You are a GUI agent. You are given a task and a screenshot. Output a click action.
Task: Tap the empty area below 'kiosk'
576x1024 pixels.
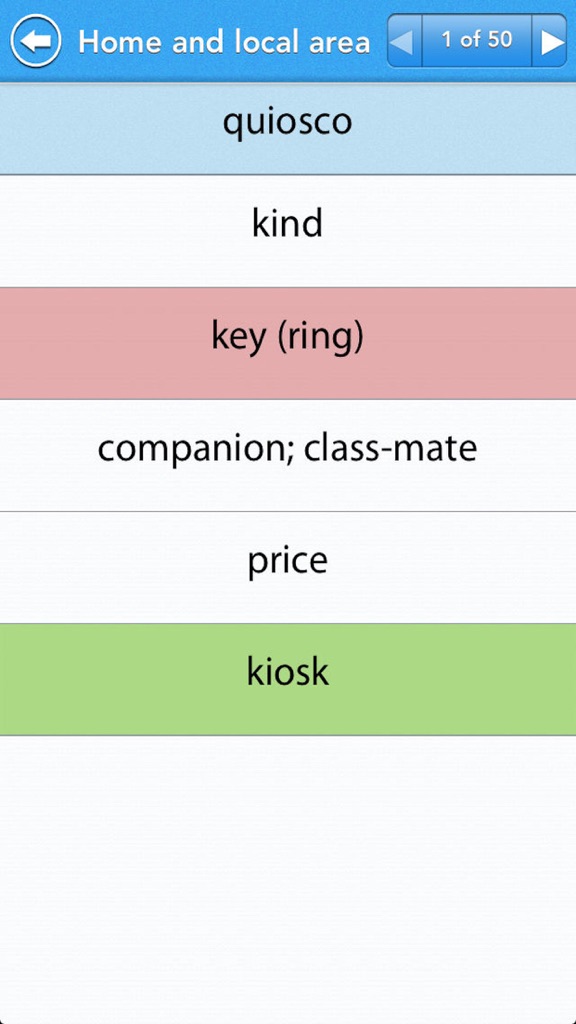(287, 880)
